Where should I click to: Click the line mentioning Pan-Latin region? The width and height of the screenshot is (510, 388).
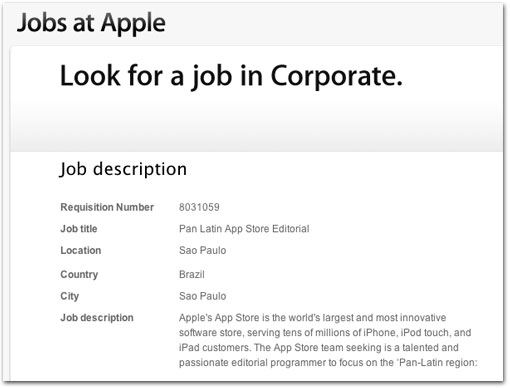[x=328, y=363]
